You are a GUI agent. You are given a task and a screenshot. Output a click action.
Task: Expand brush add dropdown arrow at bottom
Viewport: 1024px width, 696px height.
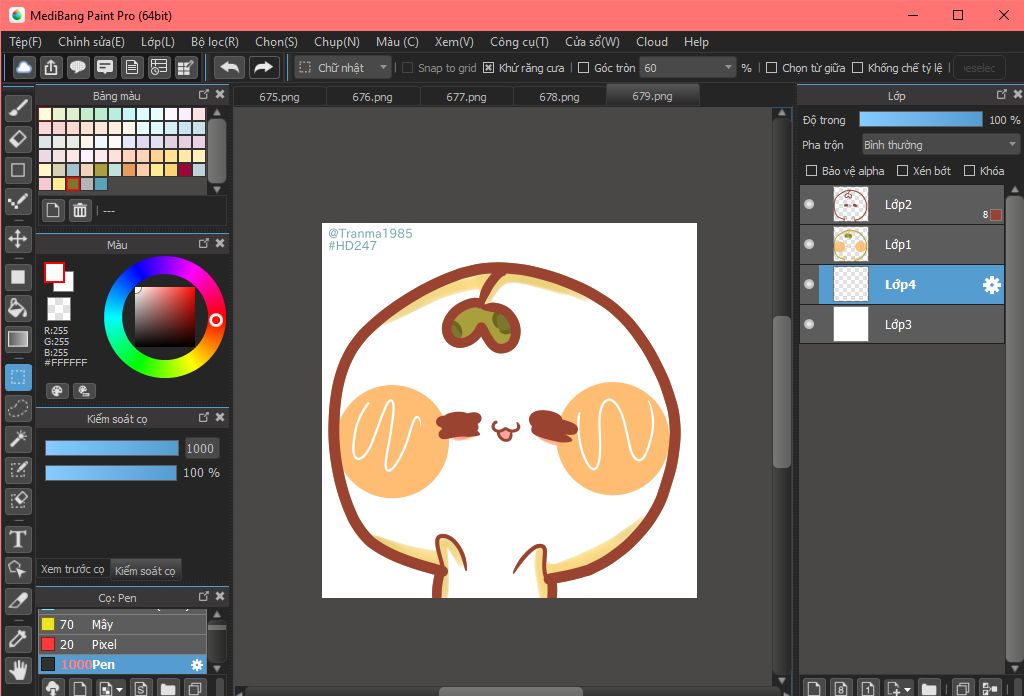pyautogui.click(x=120, y=689)
